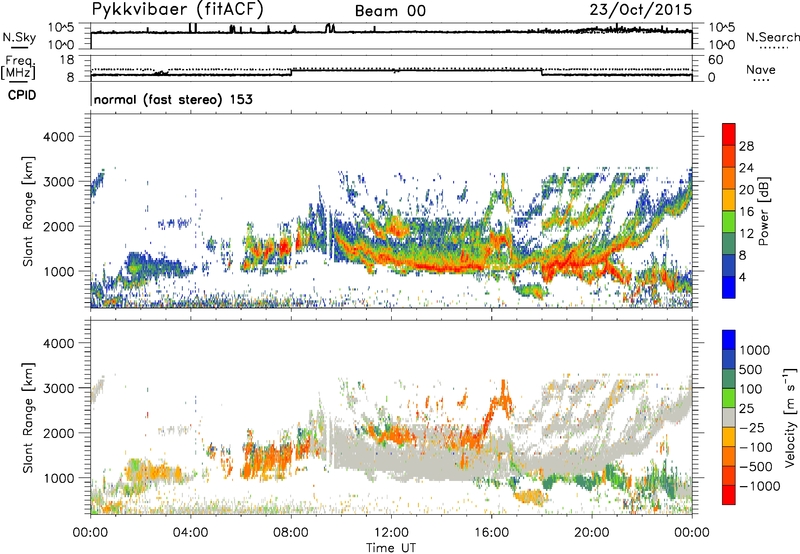Click the '16:00' time axis tick label

click(x=491, y=533)
